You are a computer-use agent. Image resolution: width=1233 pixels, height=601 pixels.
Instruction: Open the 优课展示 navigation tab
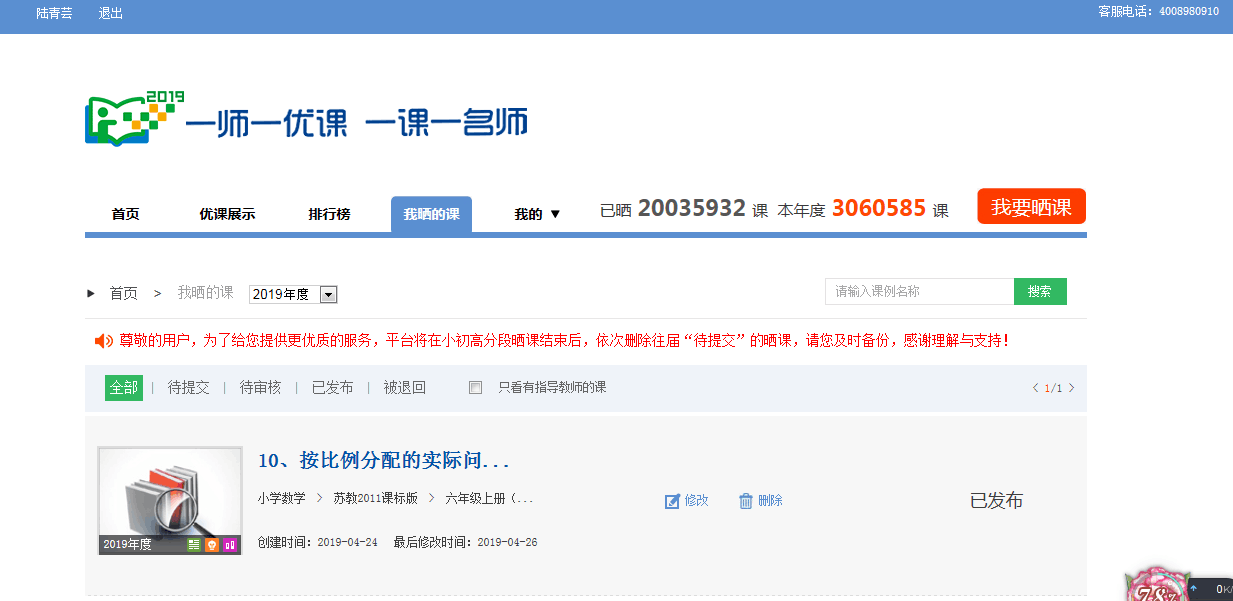click(x=227, y=214)
